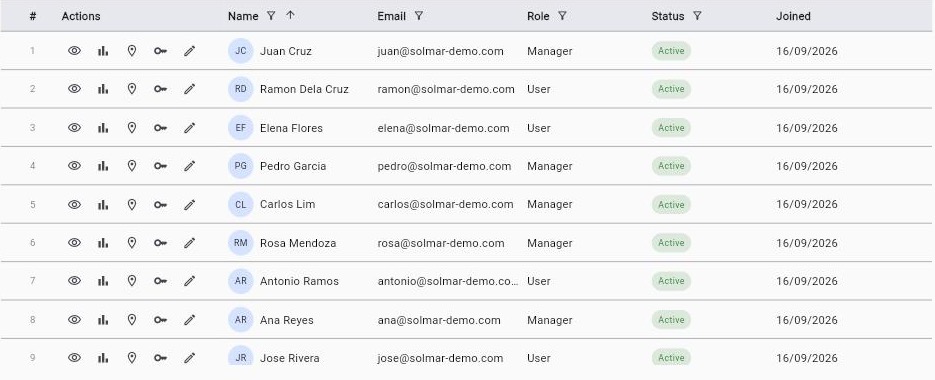Click key icon in Pedro Garcia row

pyautogui.click(x=160, y=166)
